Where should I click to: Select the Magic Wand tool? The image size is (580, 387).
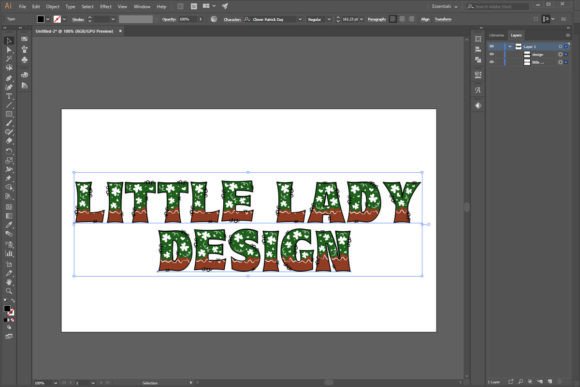click(x=9, y=59)
